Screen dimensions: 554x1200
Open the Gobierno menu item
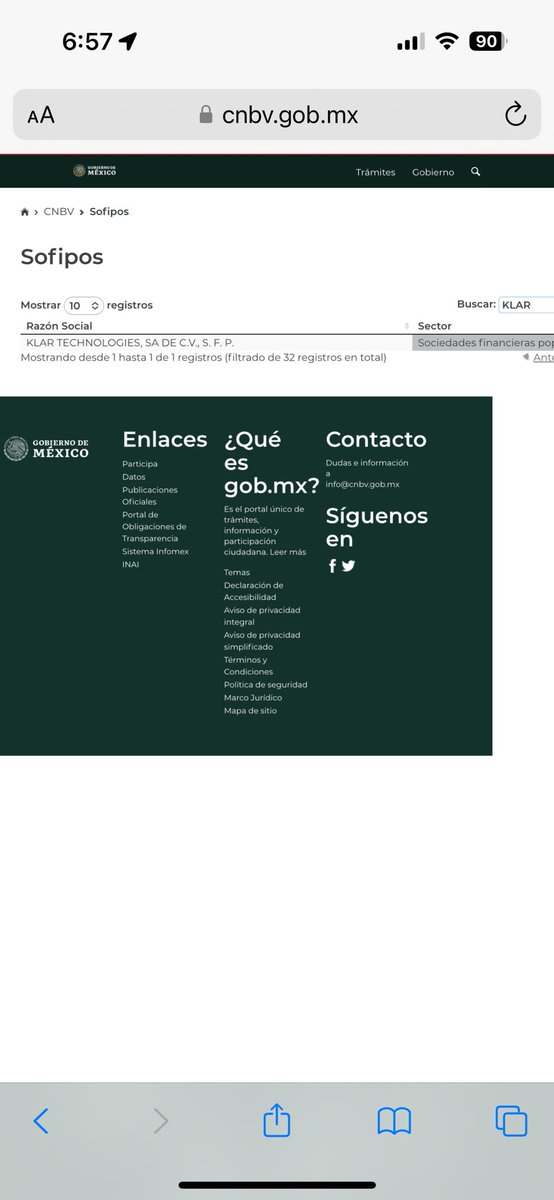433,172
